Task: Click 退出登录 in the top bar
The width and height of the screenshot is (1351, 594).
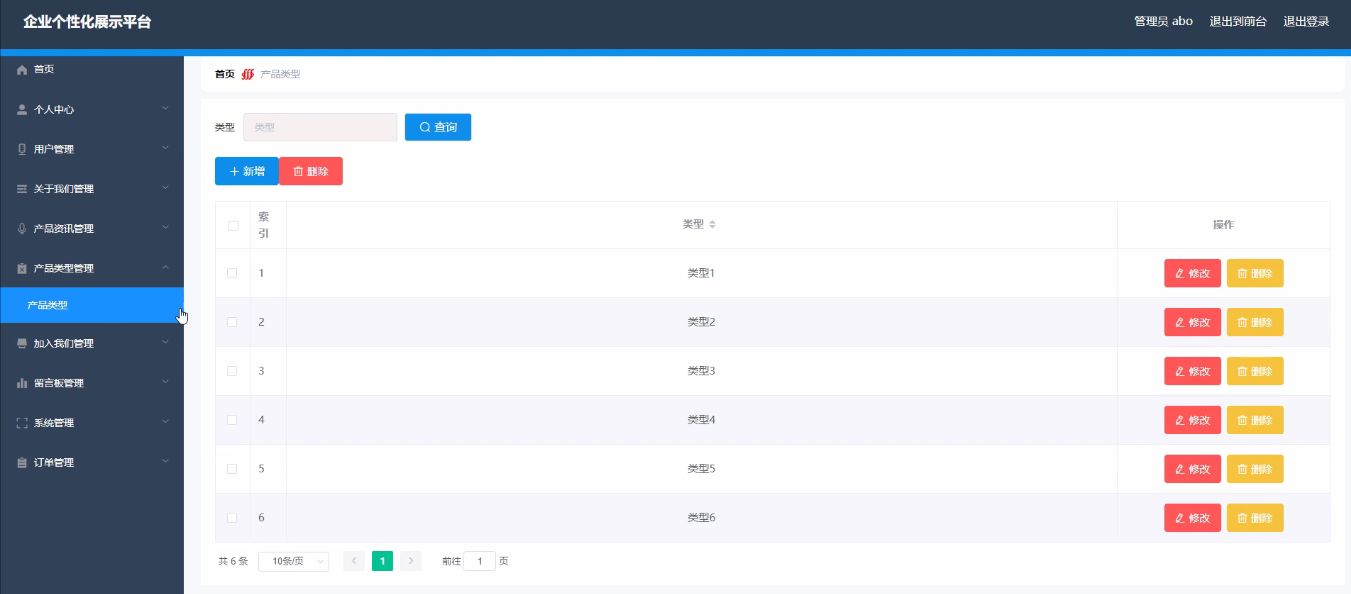Action: 1306,21
